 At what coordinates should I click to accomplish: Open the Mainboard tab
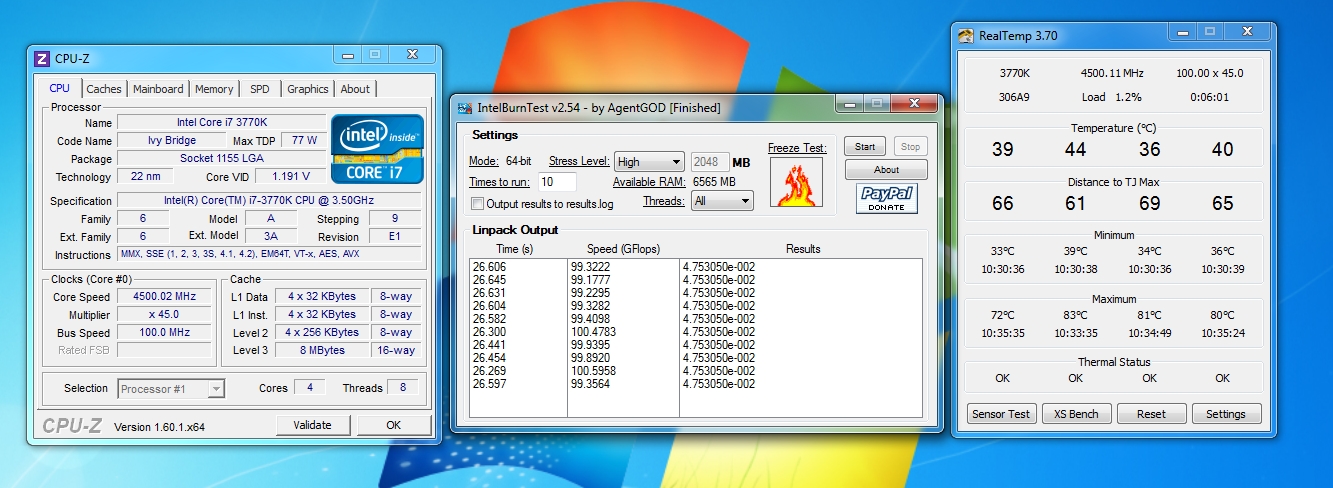[x=158, y=89]
